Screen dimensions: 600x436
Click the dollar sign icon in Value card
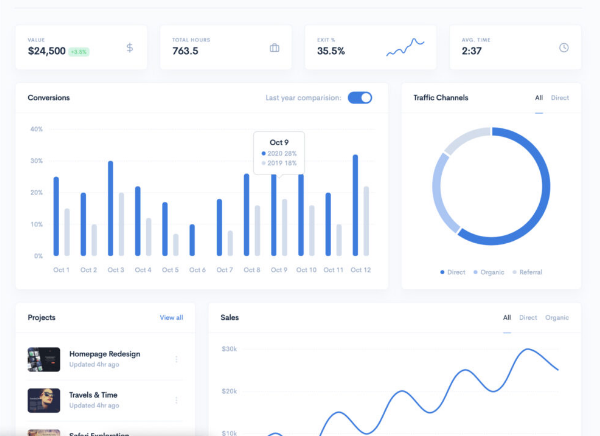tap(130, 48)
